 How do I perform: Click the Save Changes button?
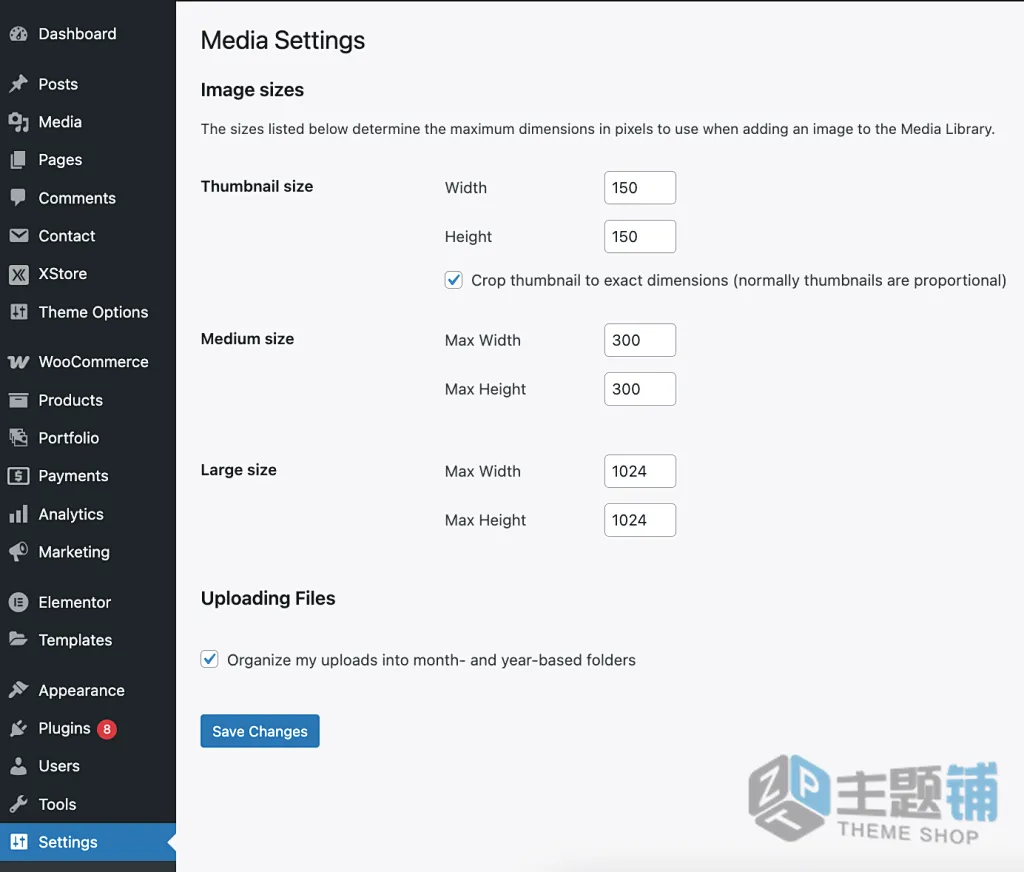(260, 731)
